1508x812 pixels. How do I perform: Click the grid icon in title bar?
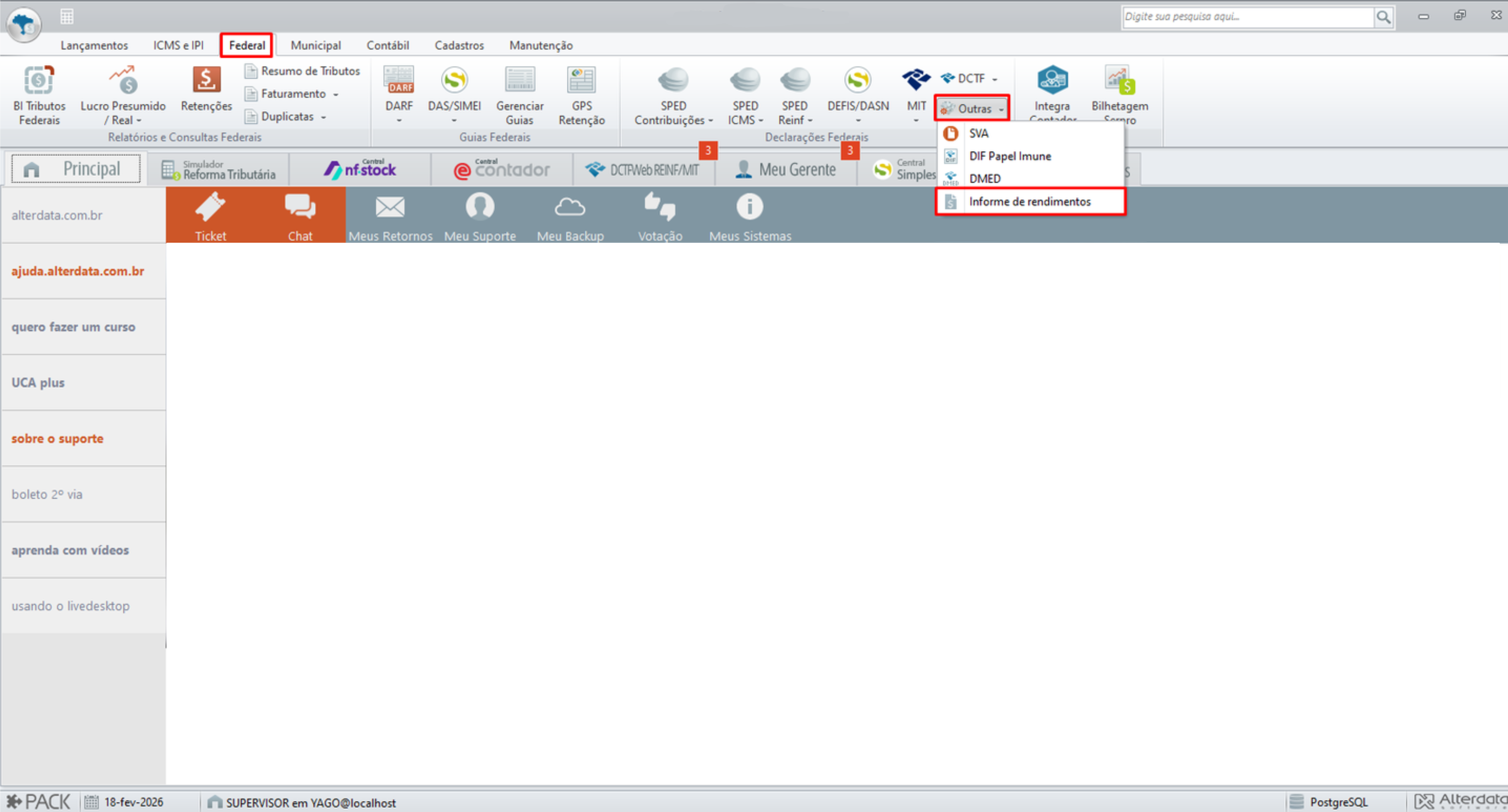tap(67, 16)
